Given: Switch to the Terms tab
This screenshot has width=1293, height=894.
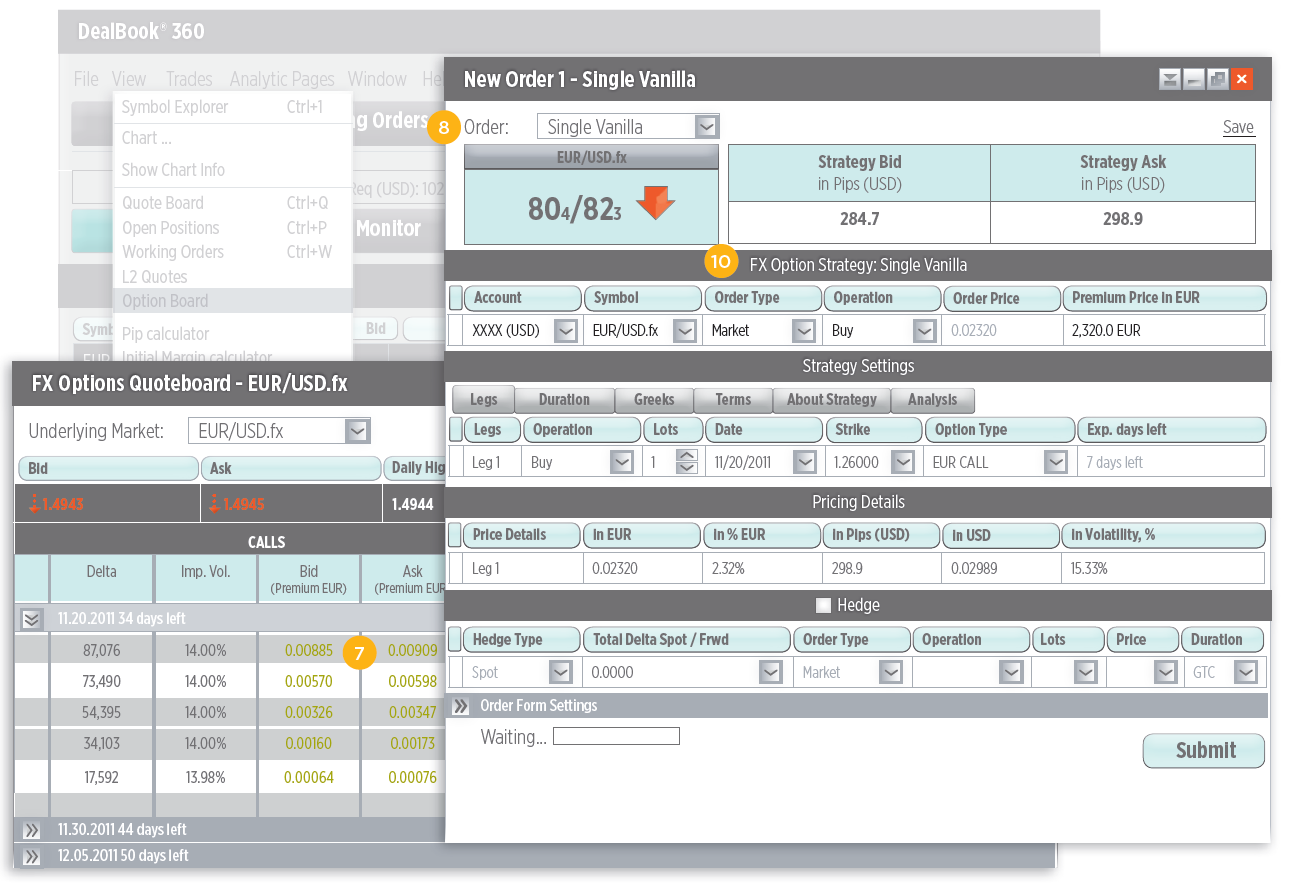Looking at the screenshot, I should tap(733, 400).
